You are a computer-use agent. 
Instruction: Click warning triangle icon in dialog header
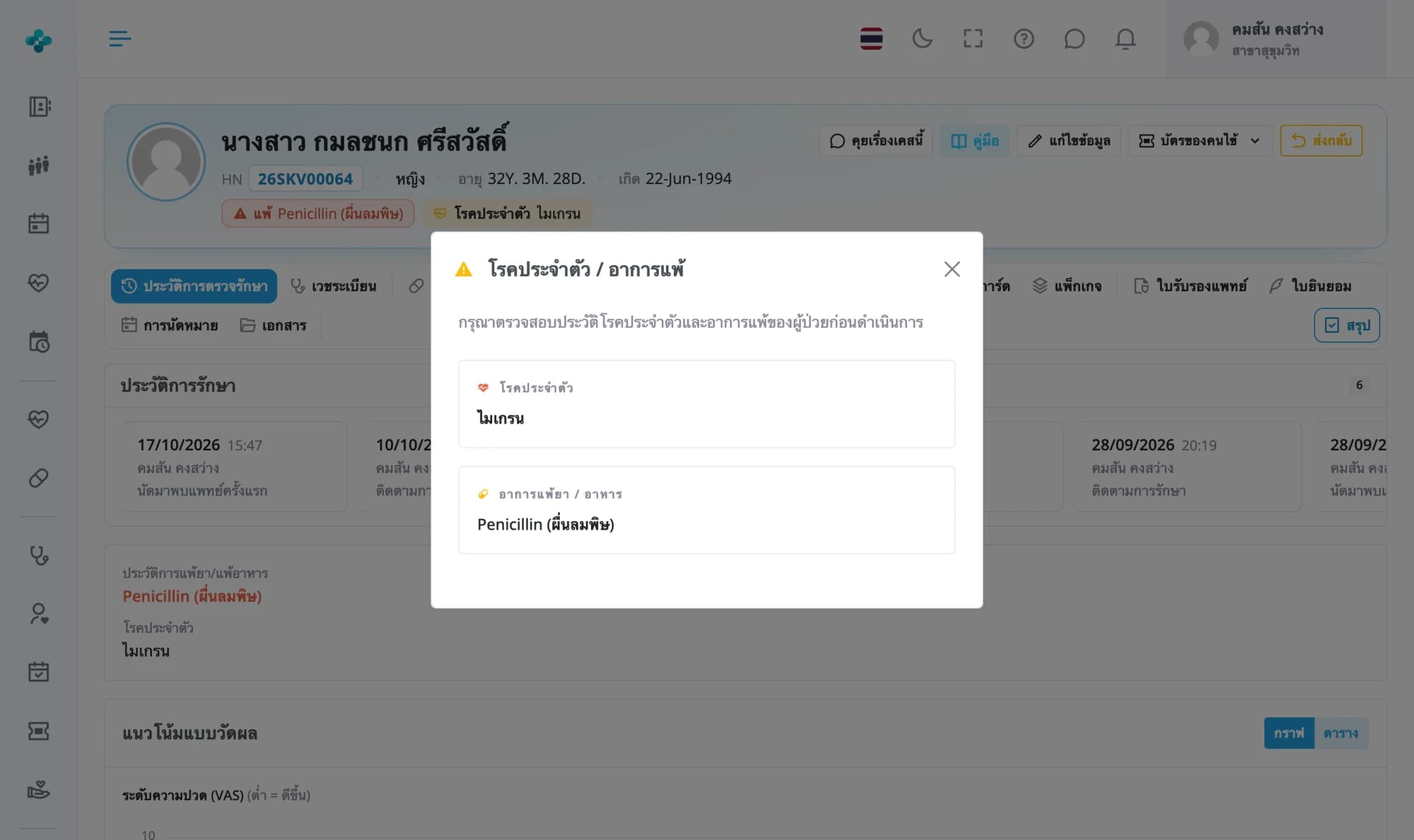click(464, 269)
